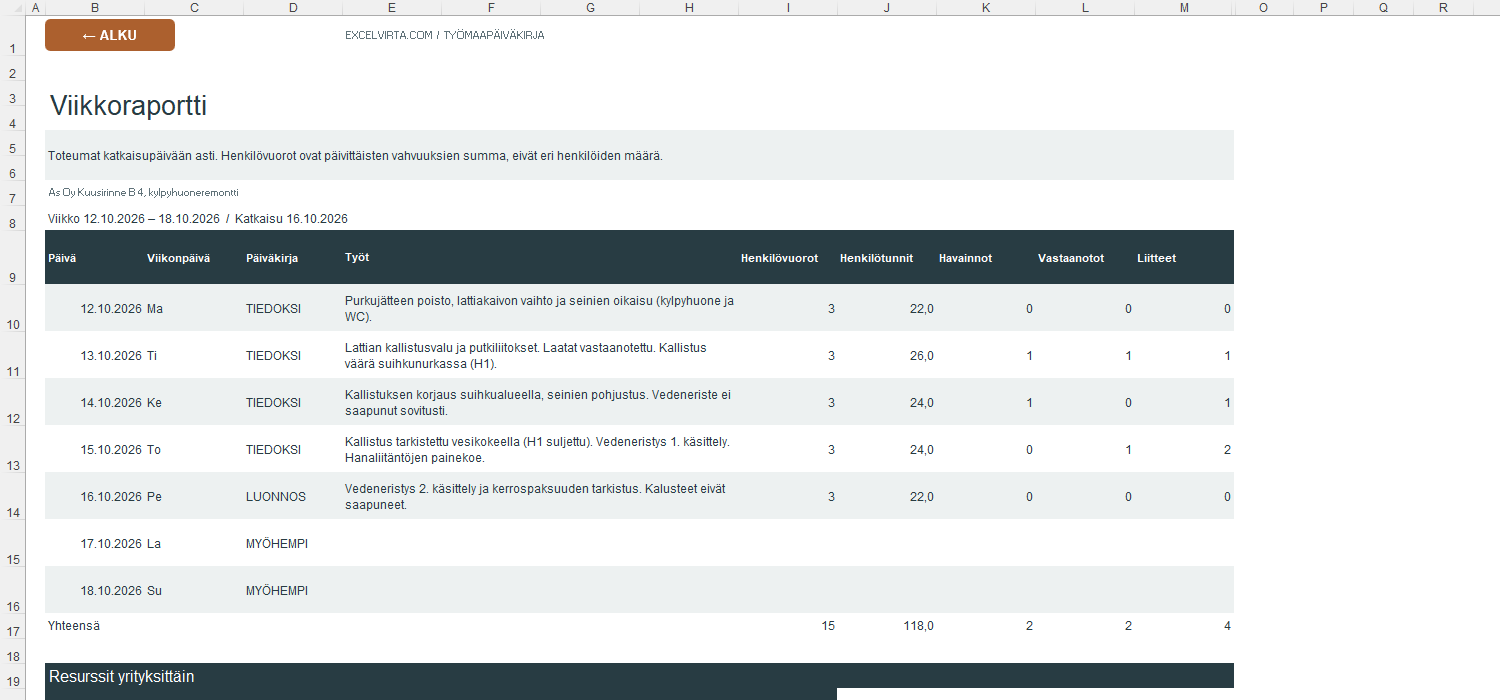This screenshot has width=1500, height=700.
Task: Click the Henkilövuorot column heading
Action: [779, 258]
